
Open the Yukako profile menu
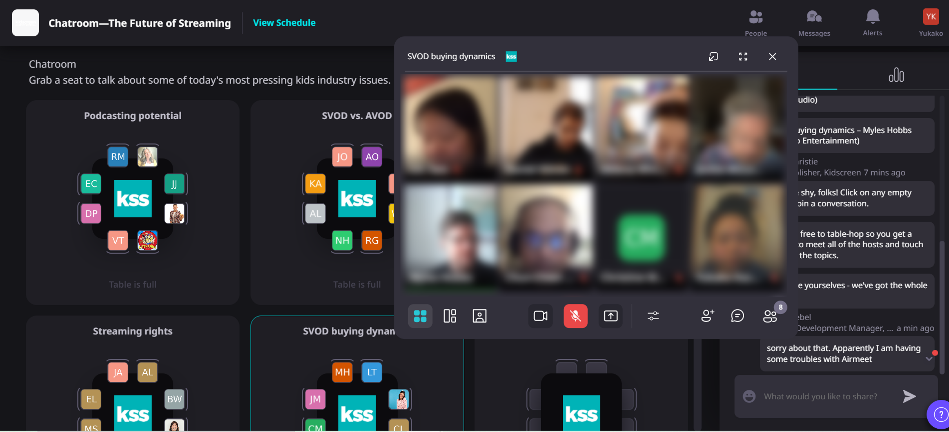tap(931, 23)
